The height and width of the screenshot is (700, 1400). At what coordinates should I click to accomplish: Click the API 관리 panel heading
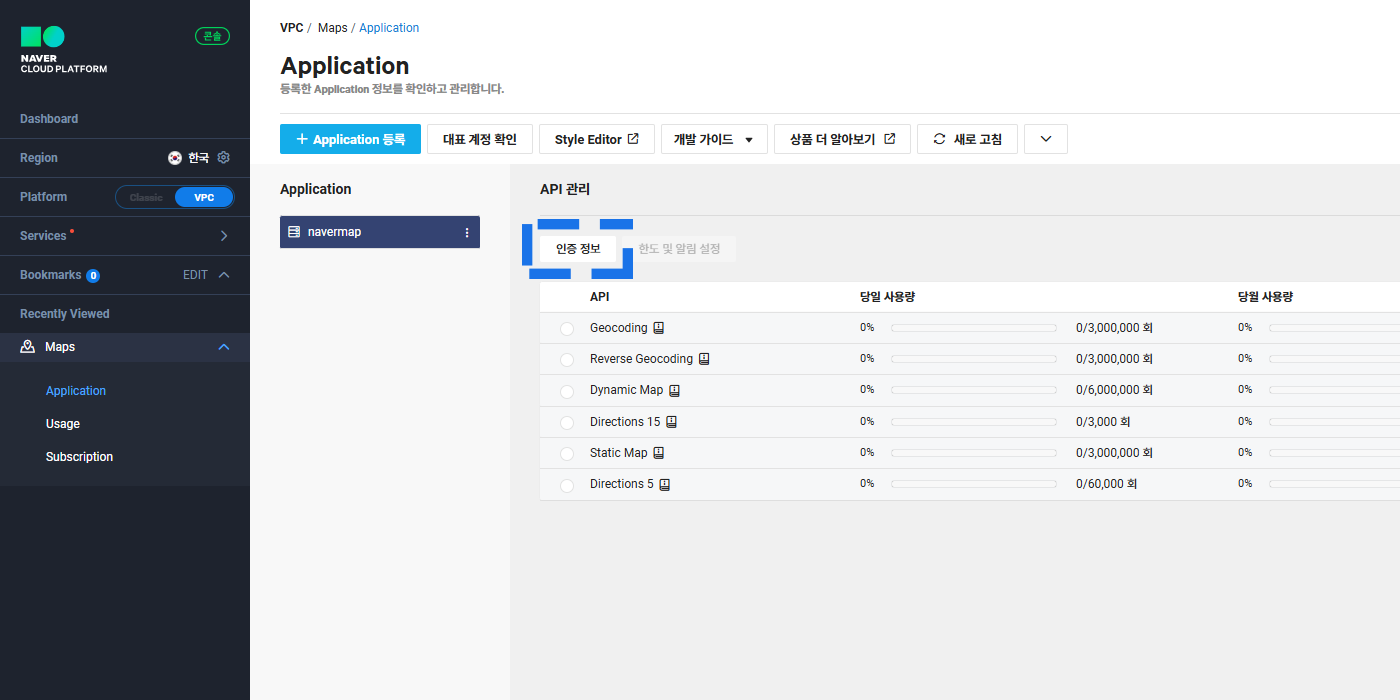565,190
